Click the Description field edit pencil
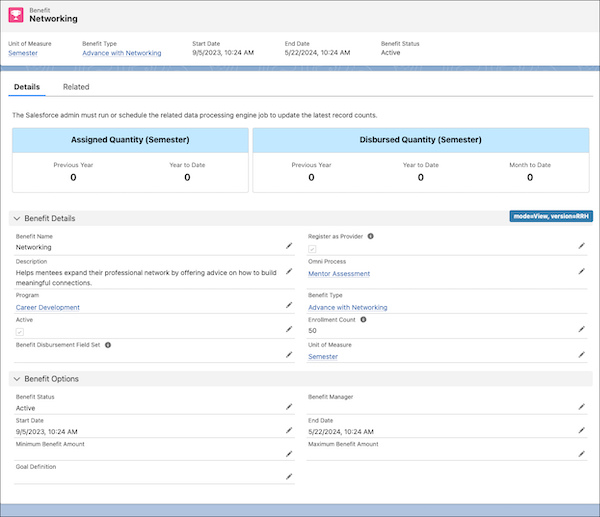This screenshot has width=600, height=517. click(x=289, y=270)
